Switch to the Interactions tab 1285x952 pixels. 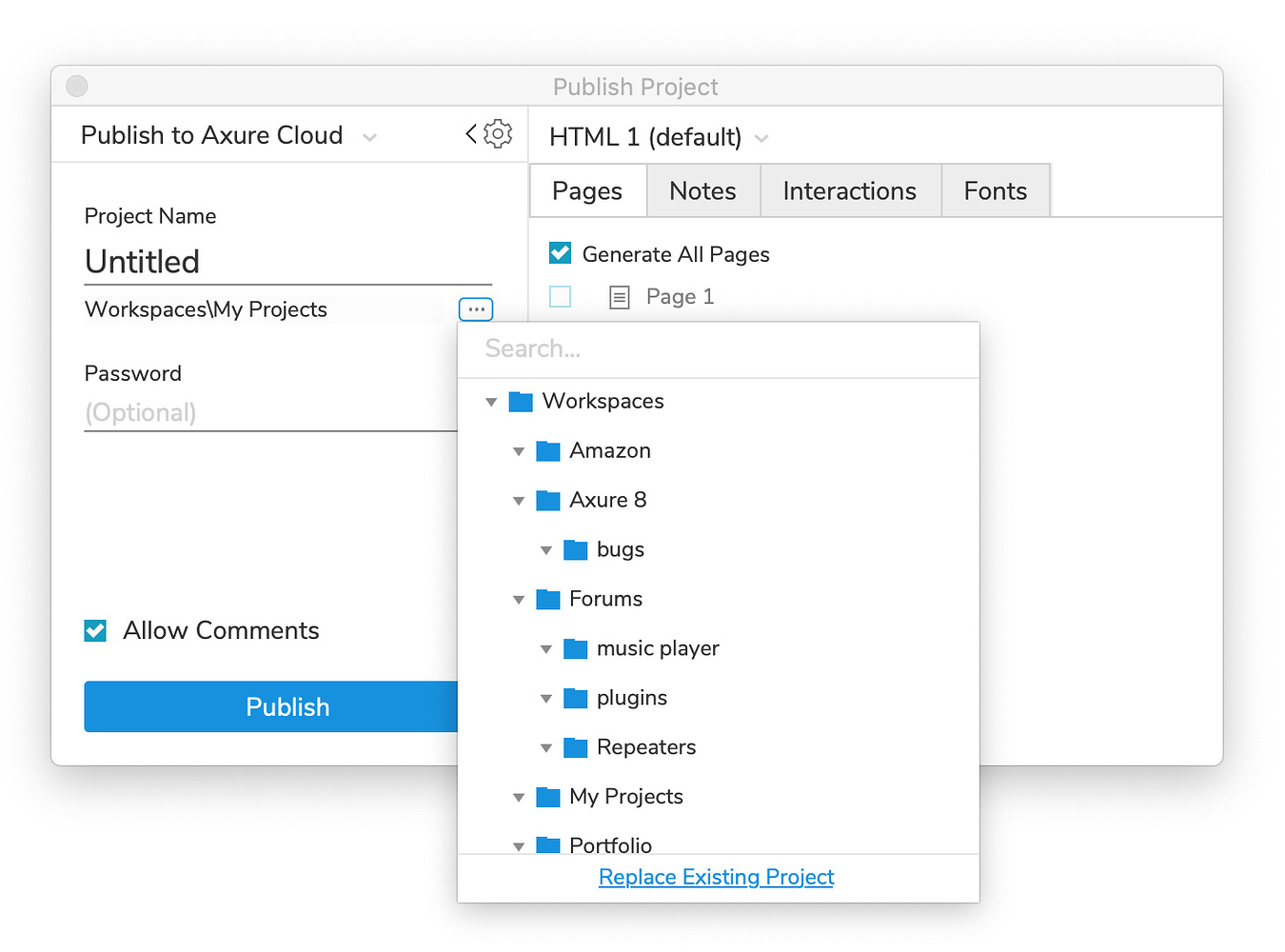849,190
